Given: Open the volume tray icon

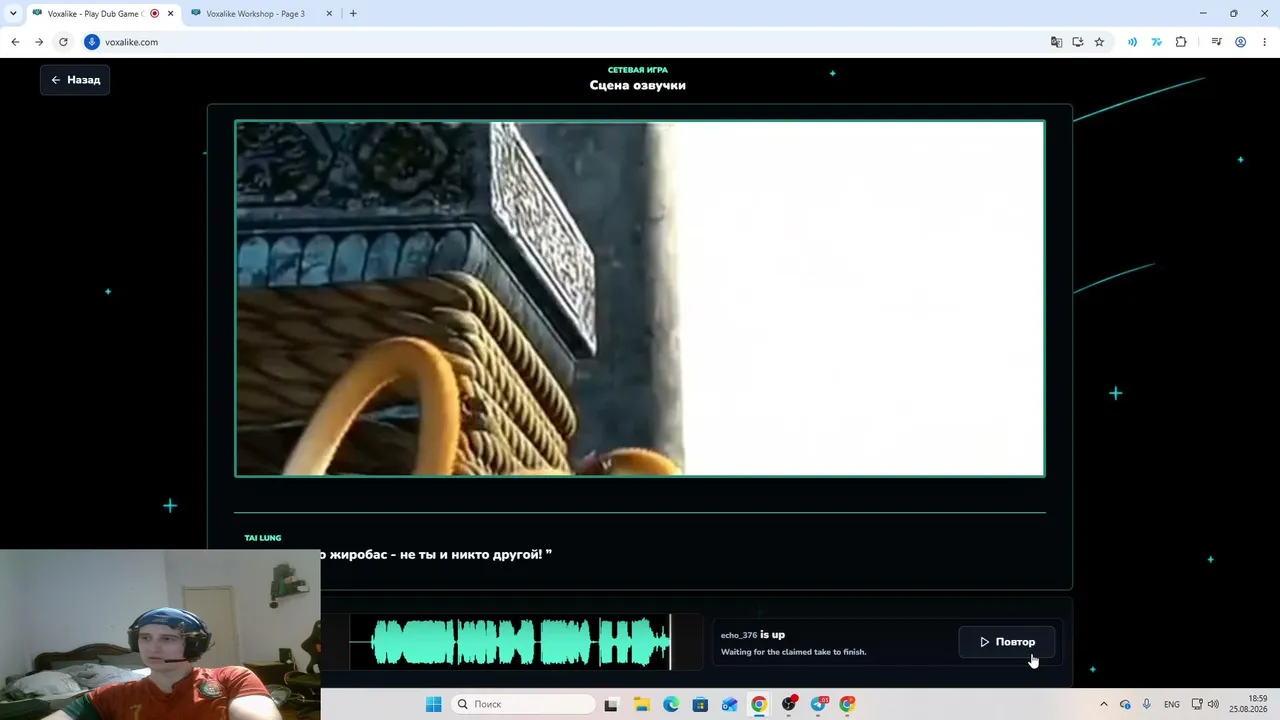Looking at the screenshot, I should (1213, 704).
